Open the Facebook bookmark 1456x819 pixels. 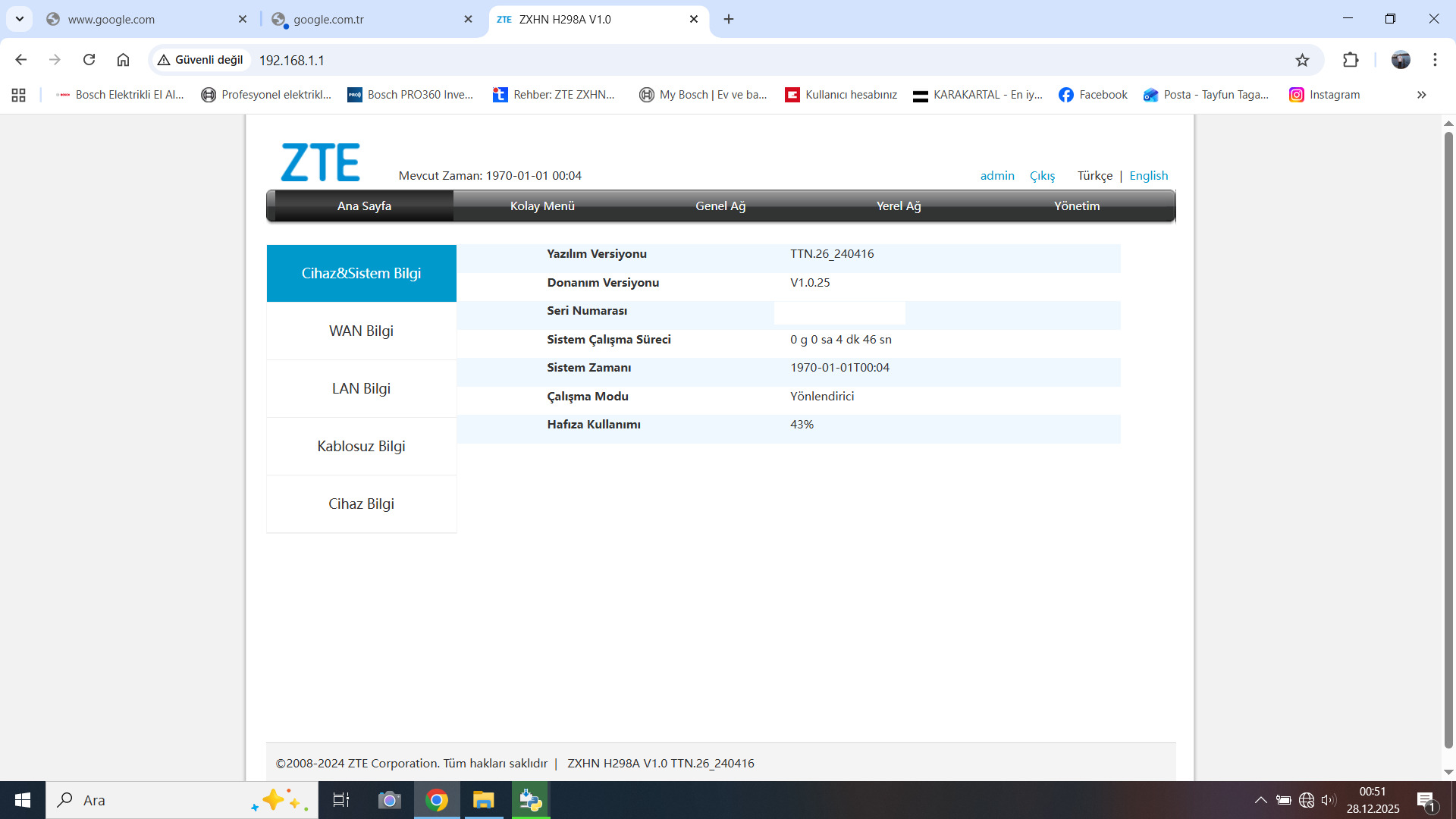click(1093, 95)
